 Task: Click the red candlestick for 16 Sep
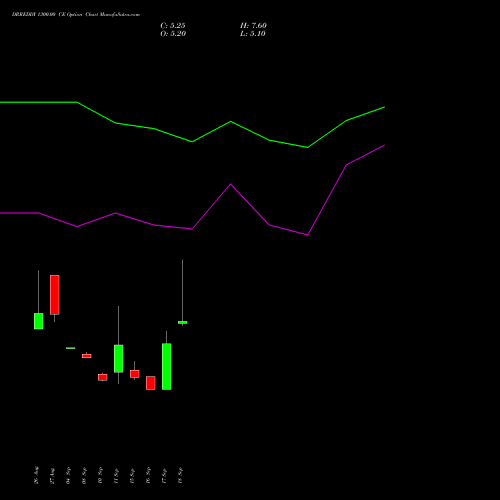pos(151,383)
